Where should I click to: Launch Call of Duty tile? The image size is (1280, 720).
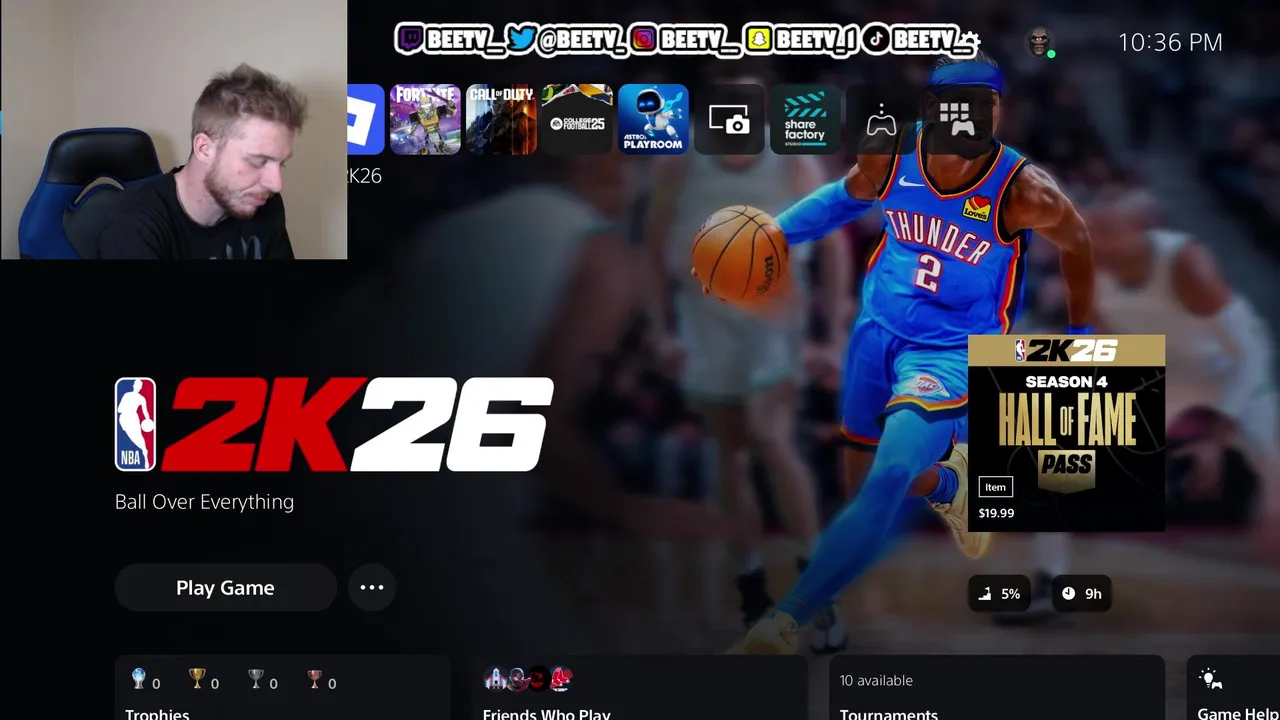pyautogui.click(x=501, y=119)
